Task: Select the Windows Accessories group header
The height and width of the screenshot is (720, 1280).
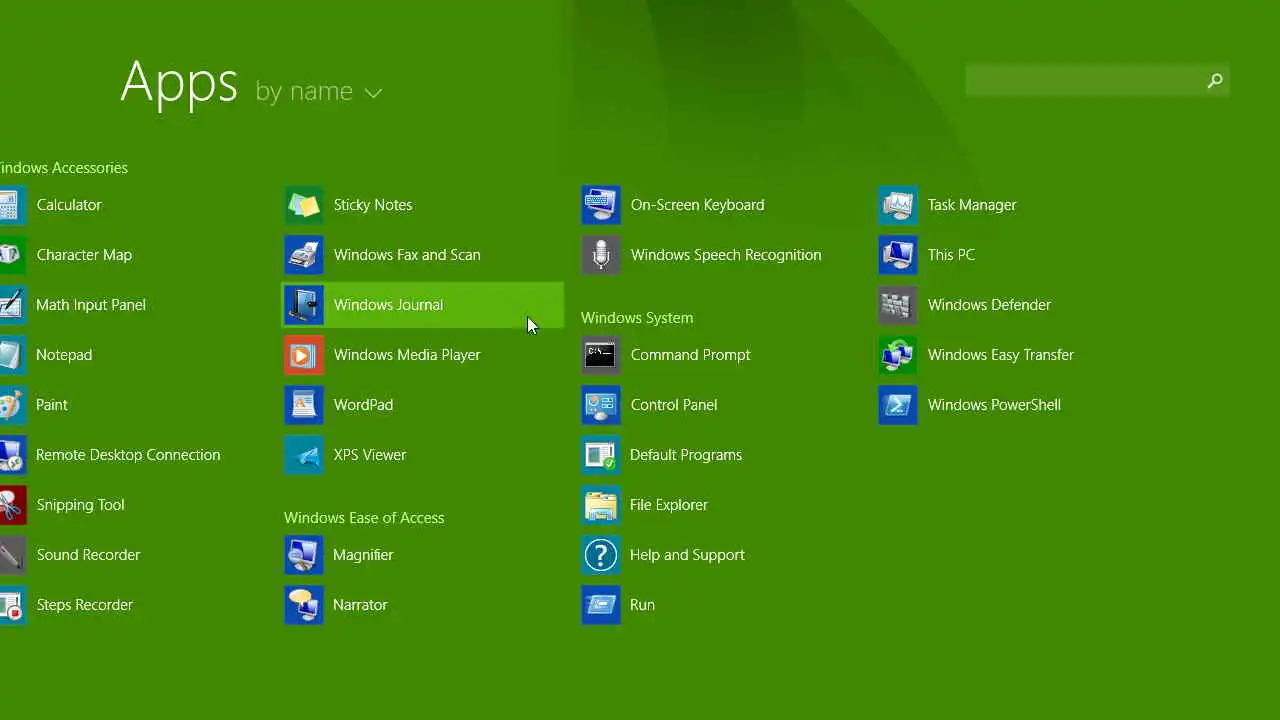Action: (64, 168)
